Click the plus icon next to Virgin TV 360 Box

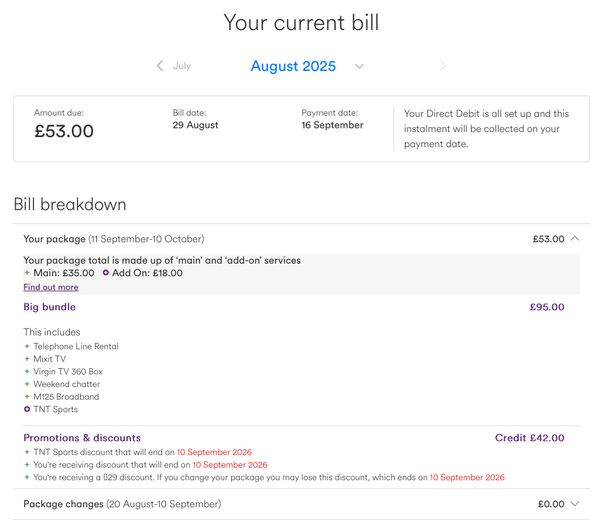coord(27,371)
